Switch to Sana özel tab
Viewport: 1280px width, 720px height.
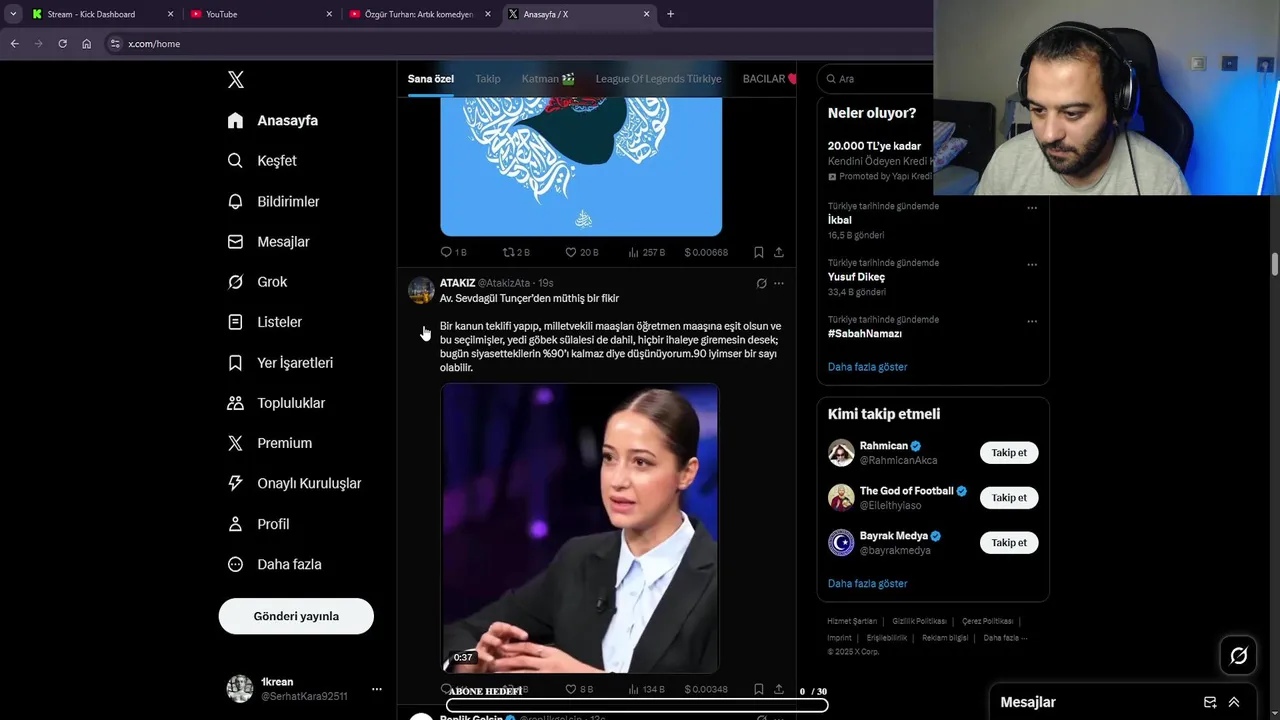pyautogui.click(x=430, y=79)
